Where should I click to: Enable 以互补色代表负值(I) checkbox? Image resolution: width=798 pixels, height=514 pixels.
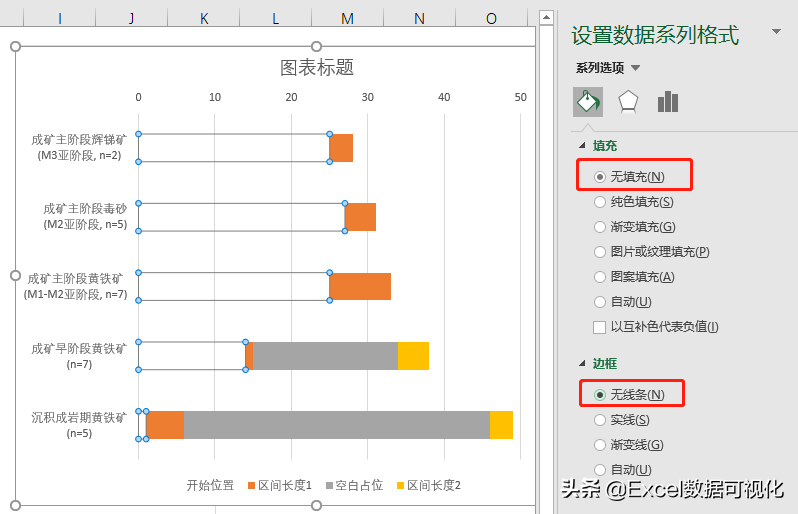600,327
